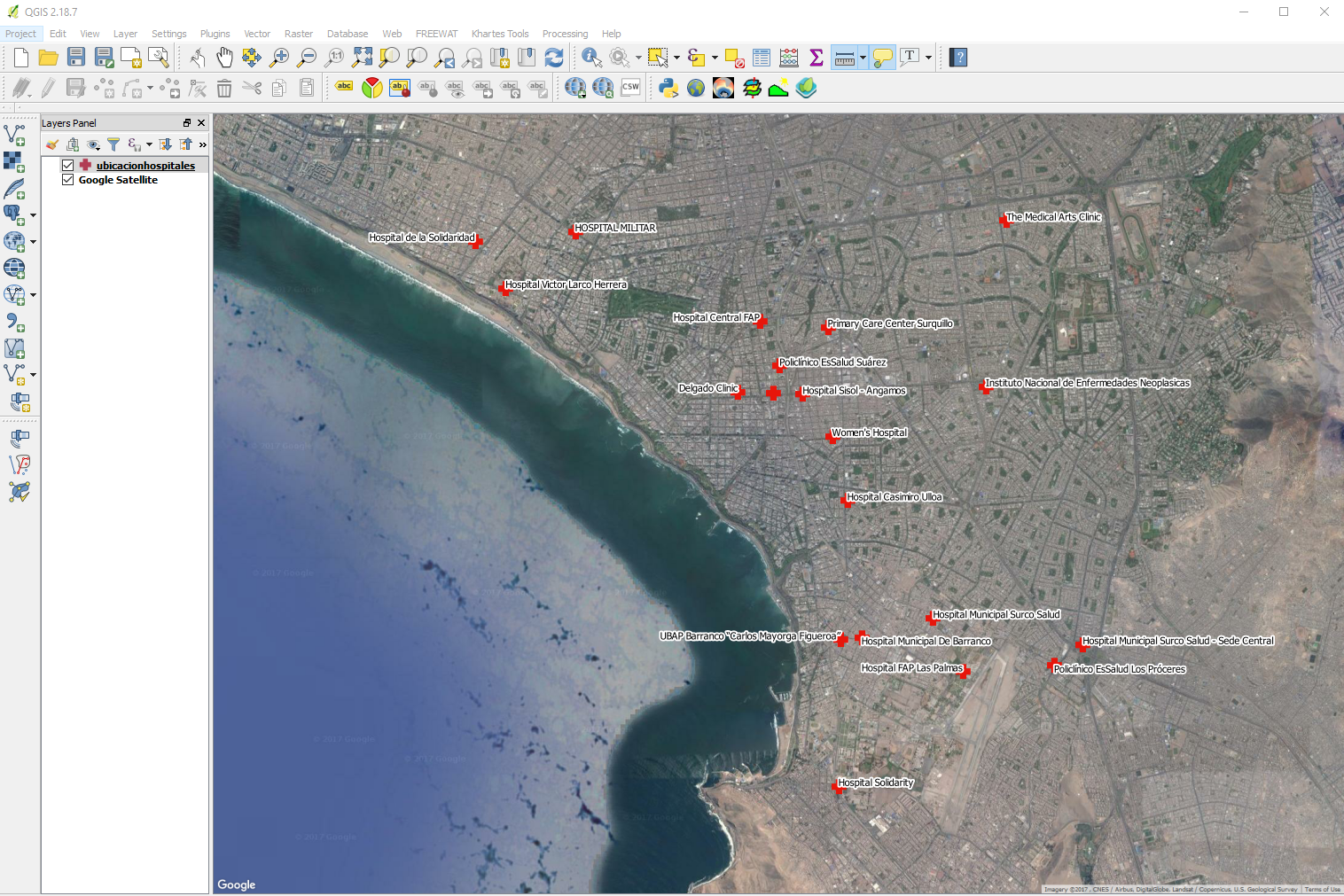Open an existing project with the folder icon
The image size is (1344, 896).
point(48,58)
